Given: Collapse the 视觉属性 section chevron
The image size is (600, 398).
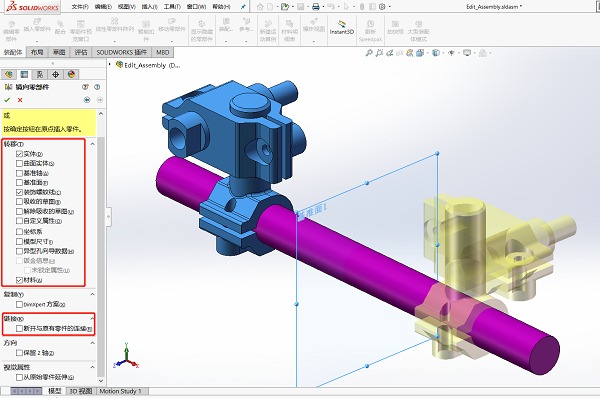Looking at the screenshot, I should click(x=92, y=367).
